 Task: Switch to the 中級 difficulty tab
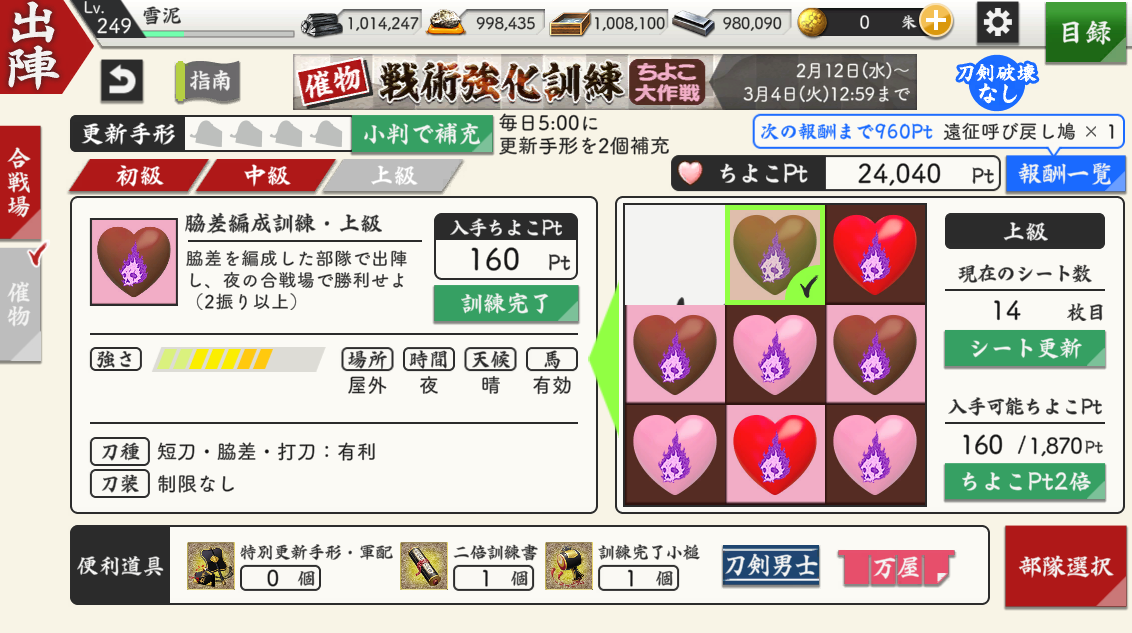coord(266,175)
